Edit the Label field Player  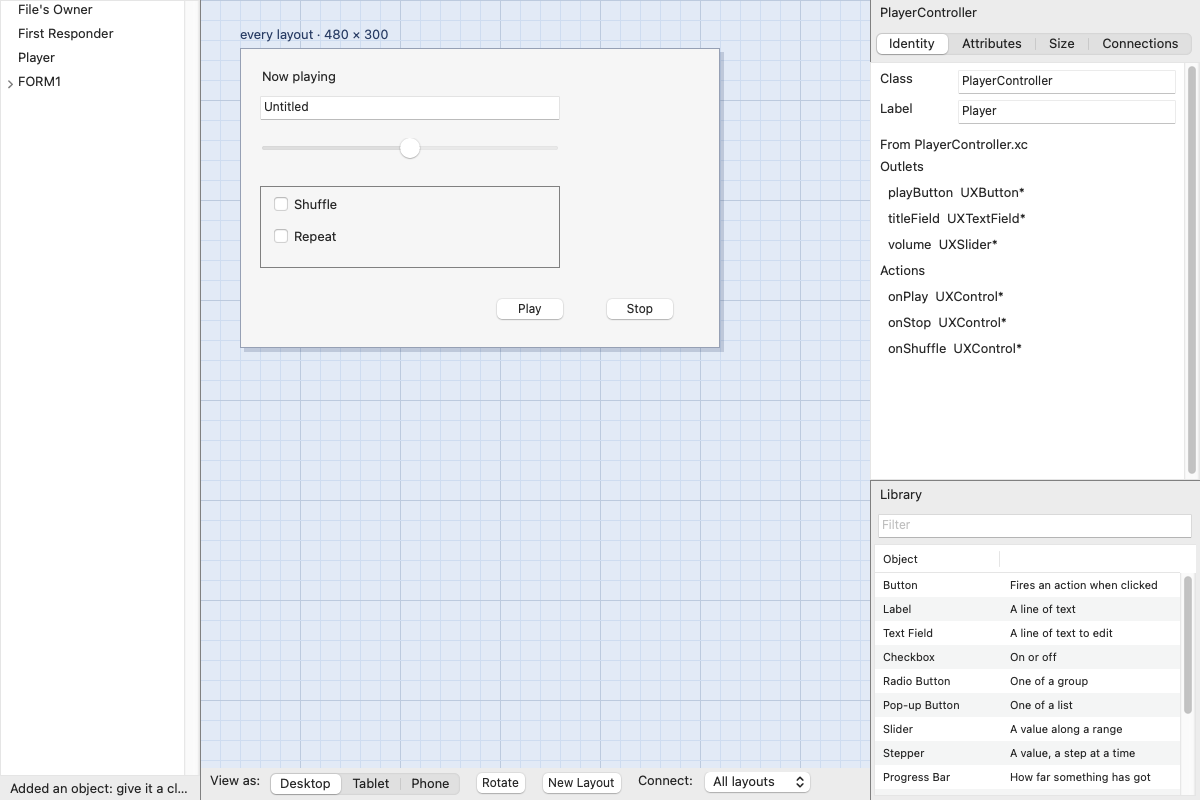(x=1067, y=111)
